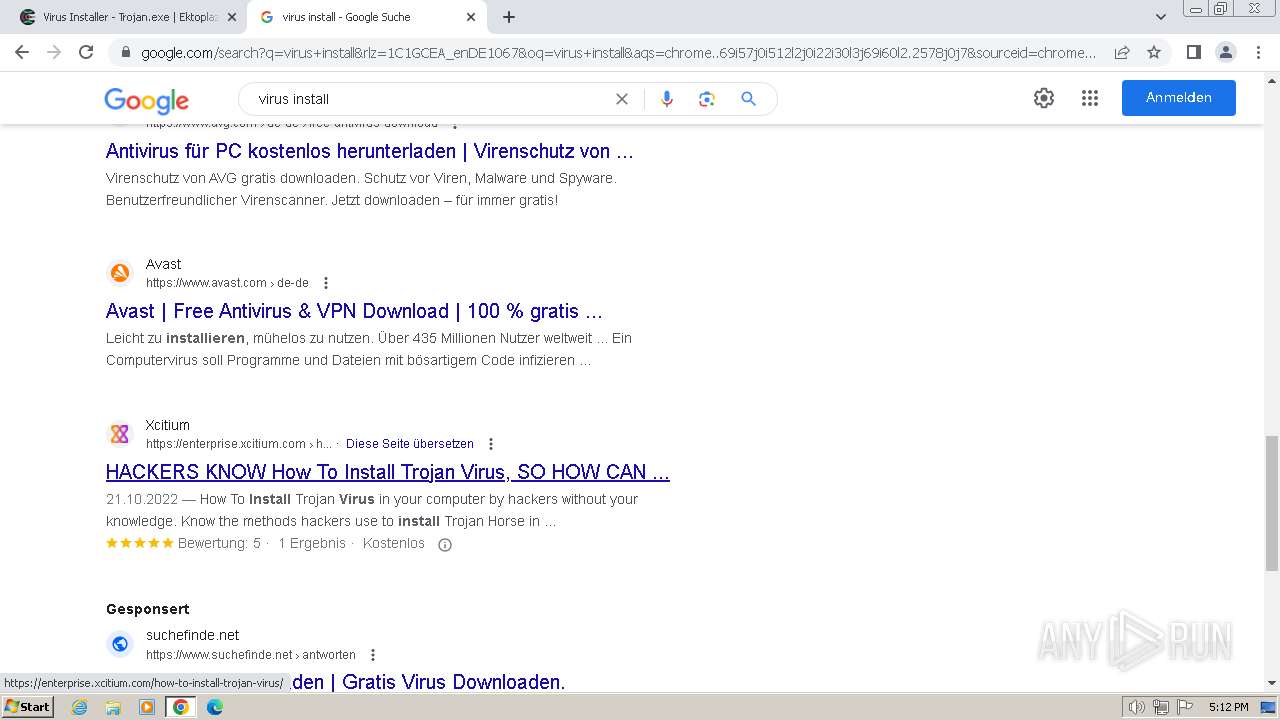
Task: Open Internet Explorer from taskbar
Action: pyautogui.click(x=80, y=707)
